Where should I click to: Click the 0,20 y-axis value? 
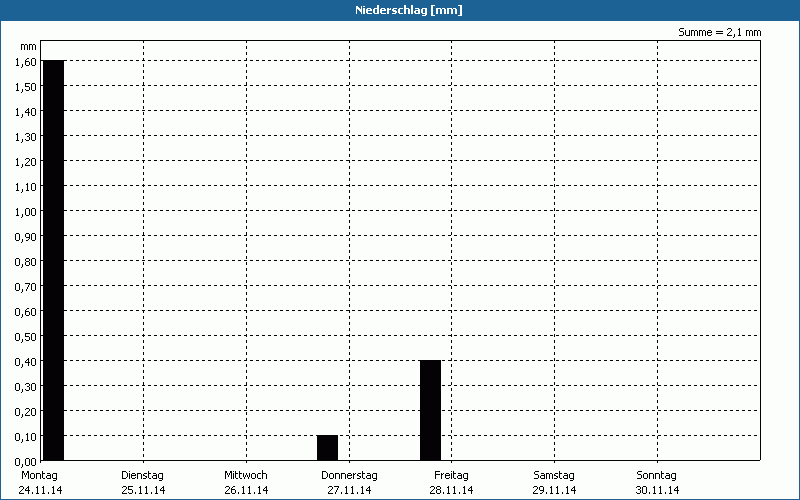tap(26, 412)
